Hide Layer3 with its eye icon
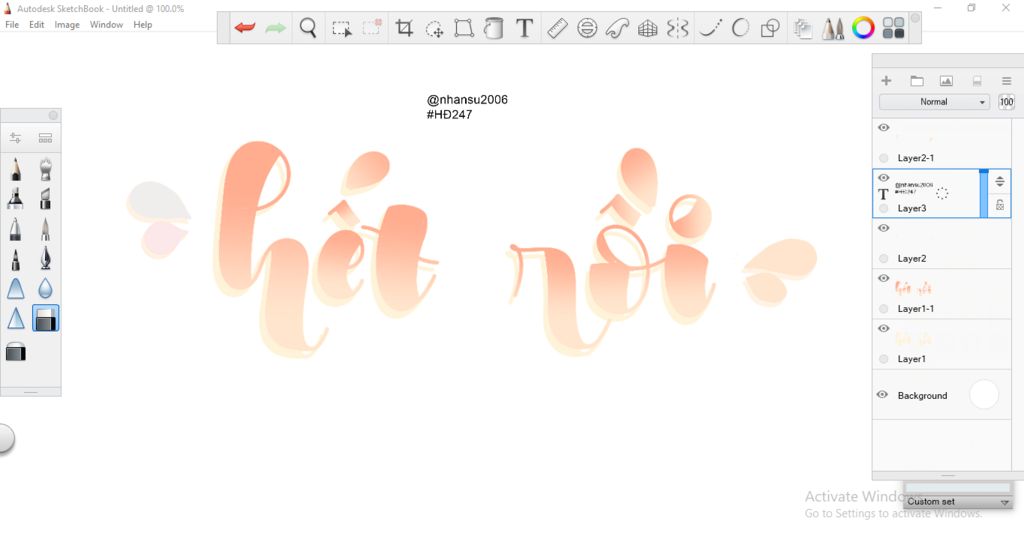The image size is (1024, 545). 884,178
